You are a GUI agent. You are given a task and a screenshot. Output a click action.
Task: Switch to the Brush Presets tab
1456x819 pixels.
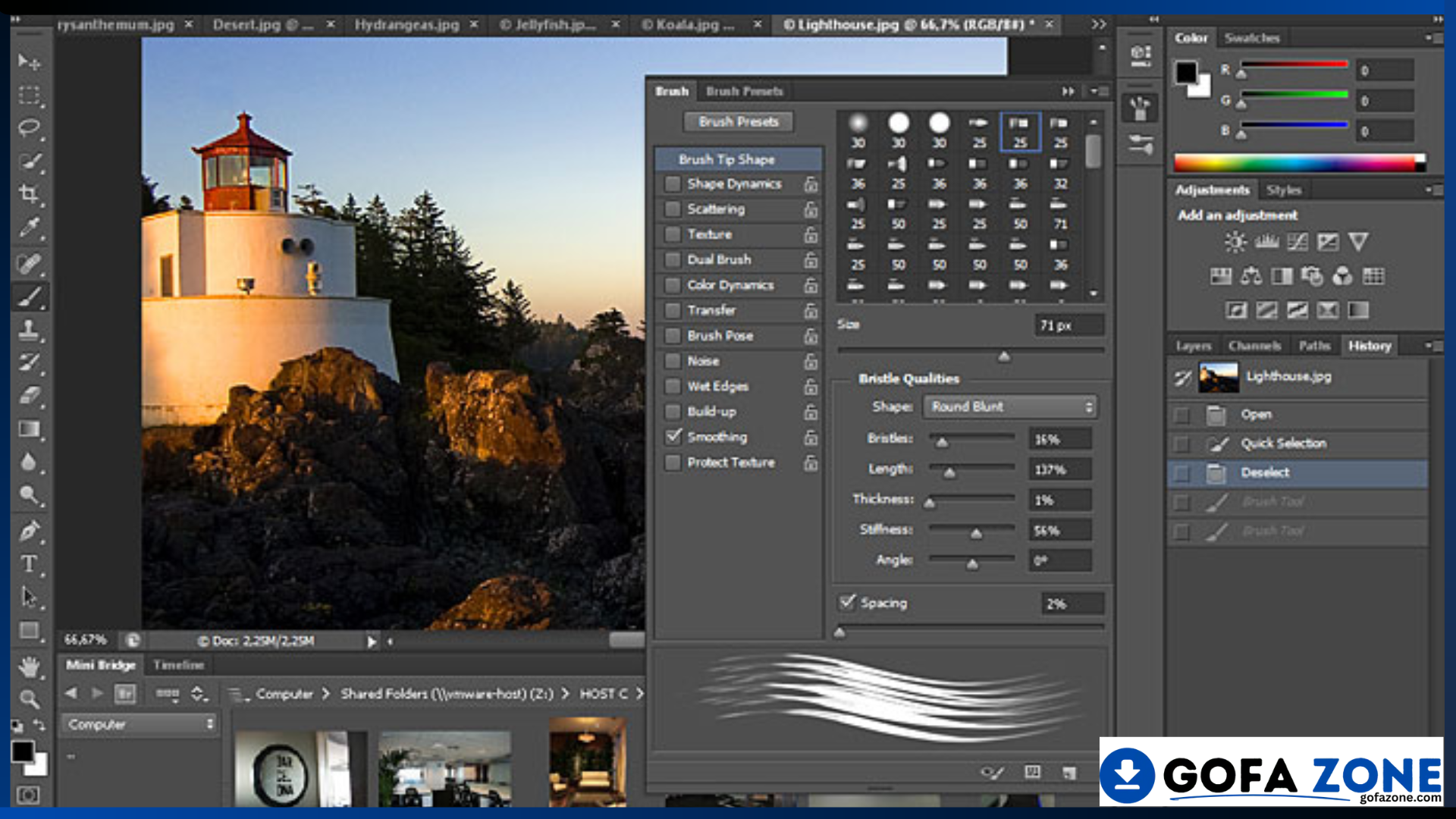click(744, 92)
